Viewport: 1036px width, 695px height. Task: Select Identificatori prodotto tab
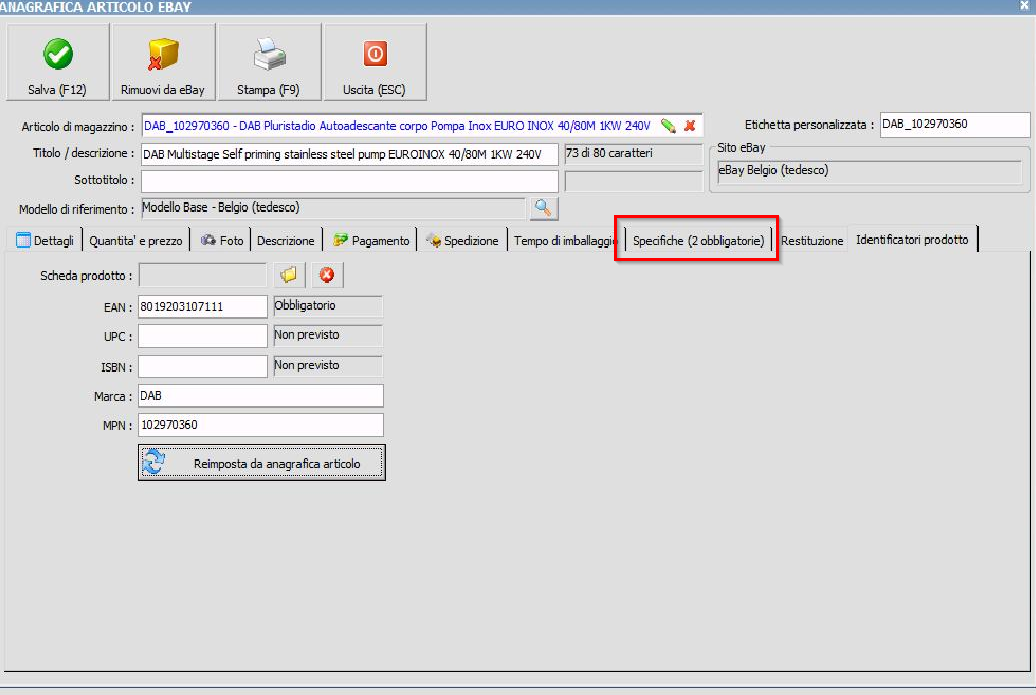(x=912, y=239)
